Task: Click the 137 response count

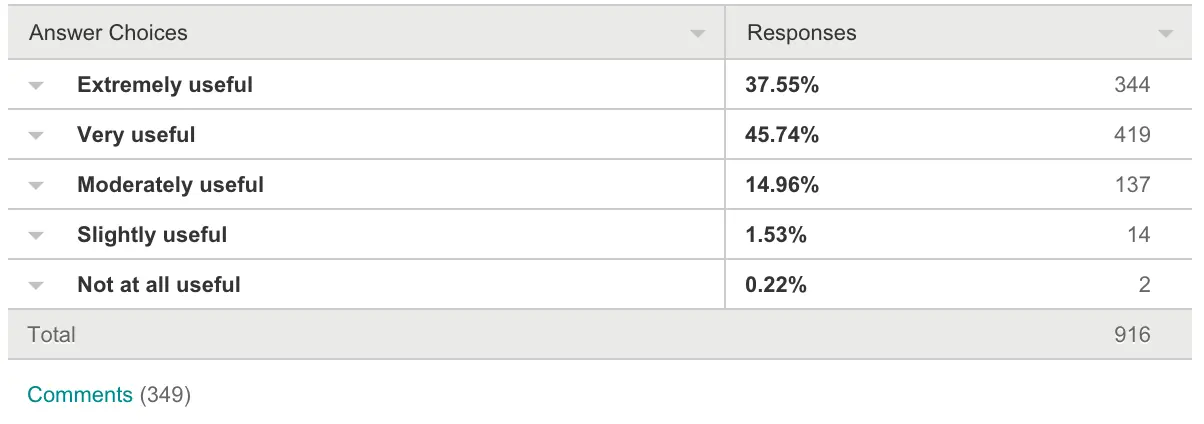Action: [1132, 185]
